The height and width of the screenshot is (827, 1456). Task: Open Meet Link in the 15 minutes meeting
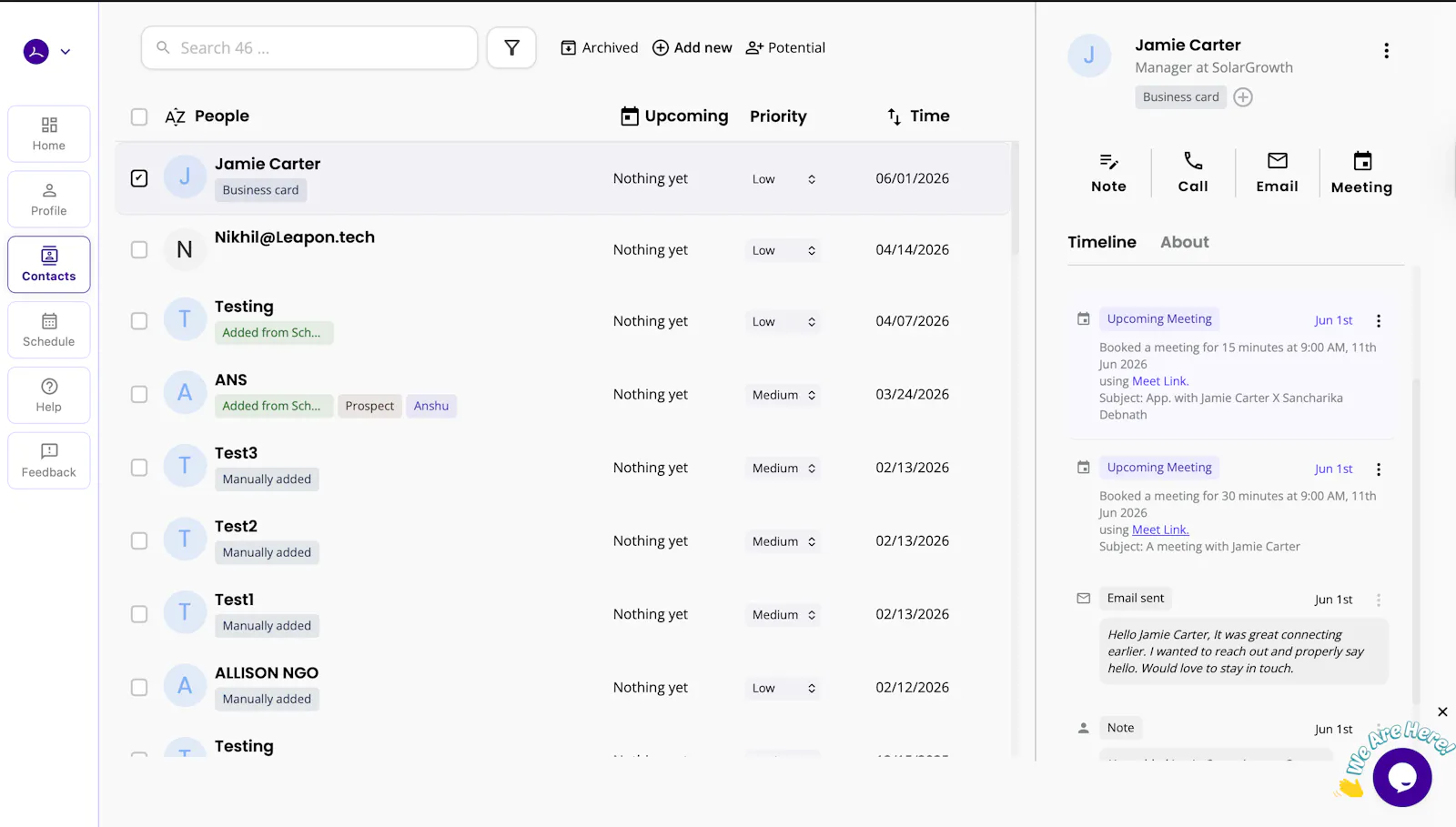click(x=1160, y=381)
